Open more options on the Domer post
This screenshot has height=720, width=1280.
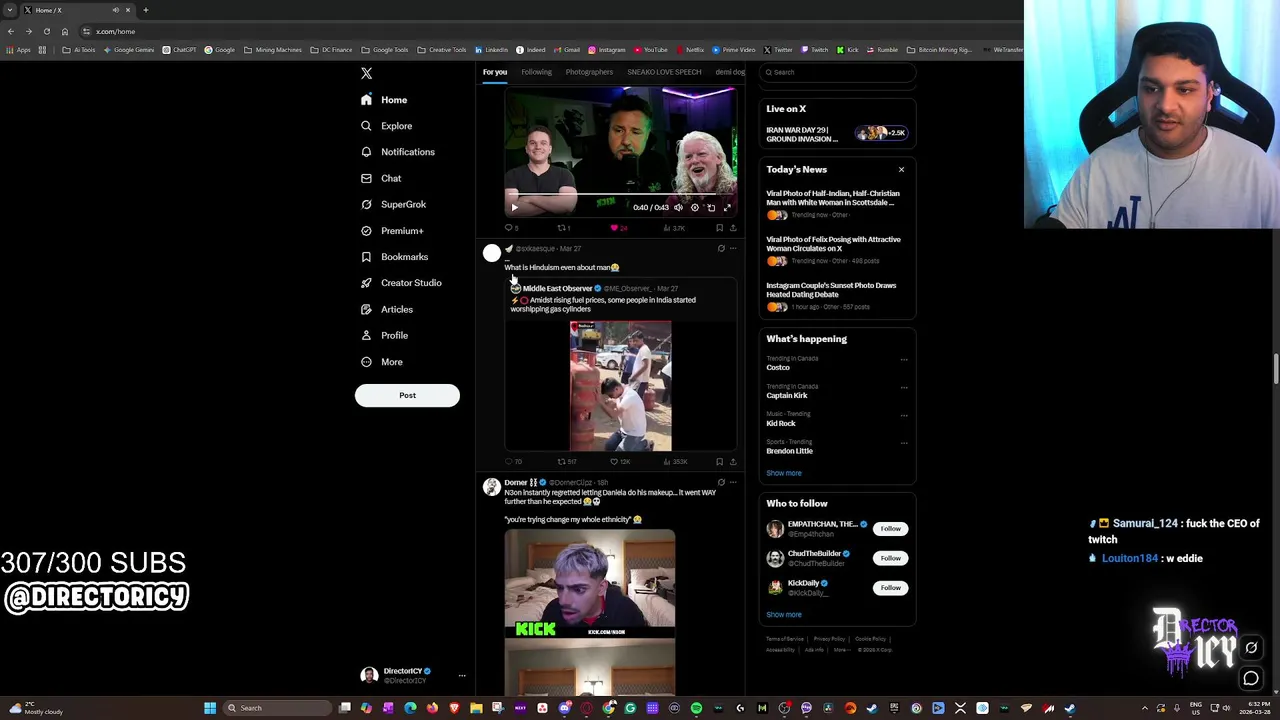733,482
